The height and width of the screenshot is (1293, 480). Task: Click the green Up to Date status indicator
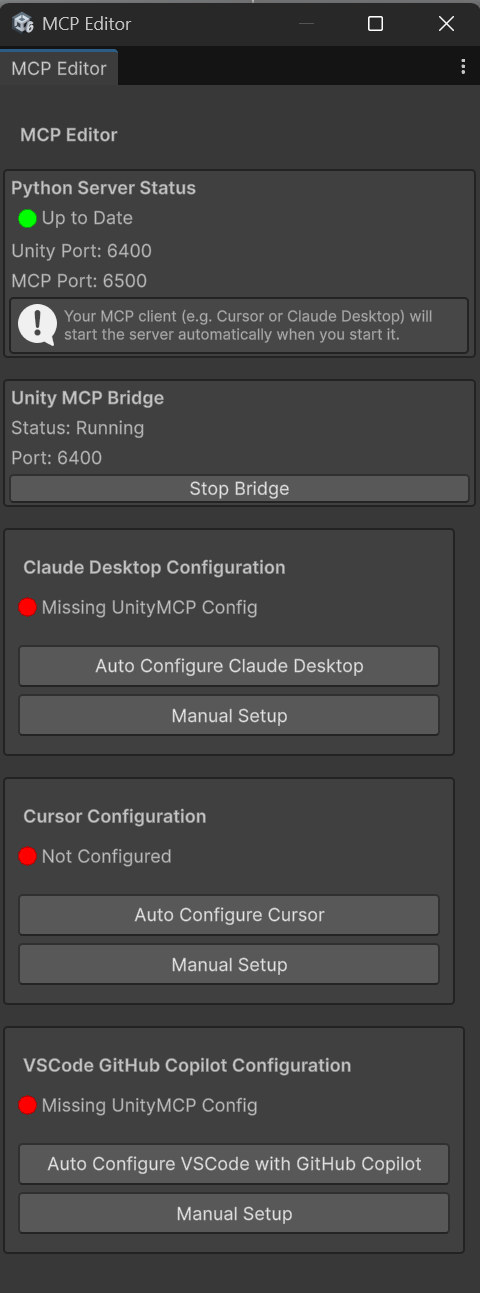[x=27, y=218]
